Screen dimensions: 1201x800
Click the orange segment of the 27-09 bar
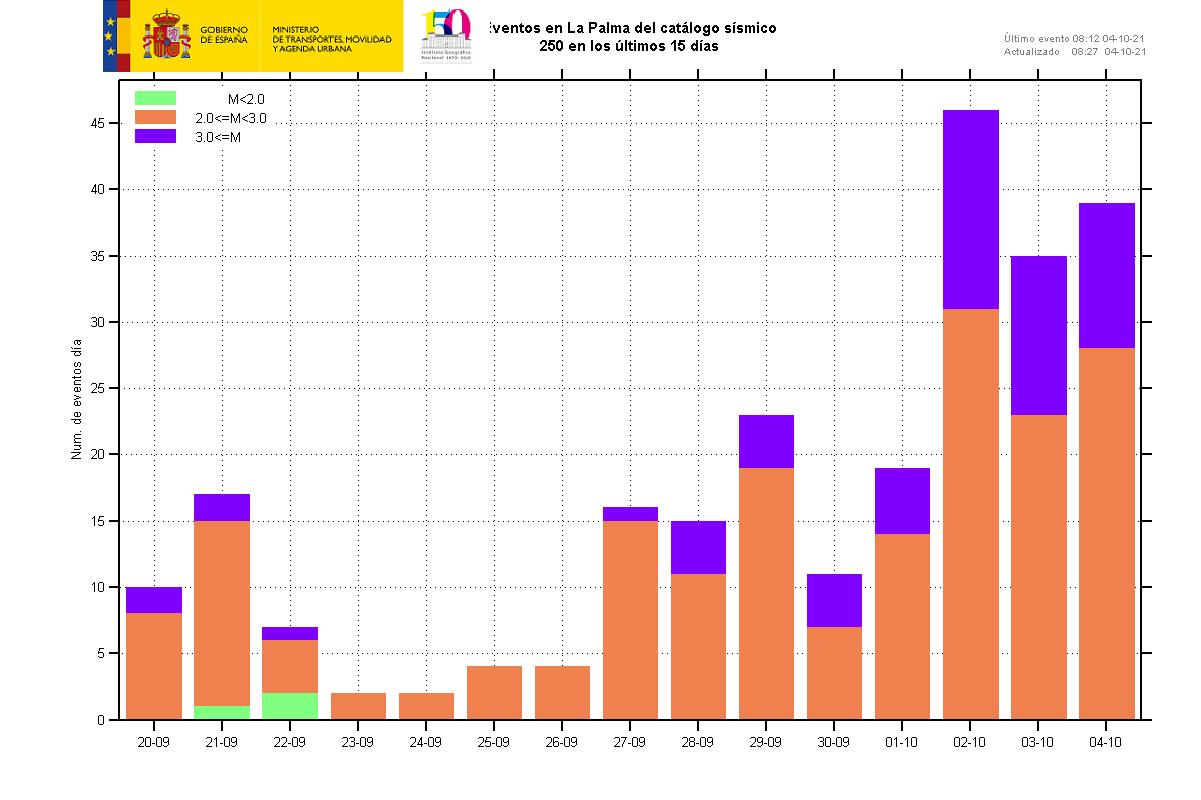630,620
